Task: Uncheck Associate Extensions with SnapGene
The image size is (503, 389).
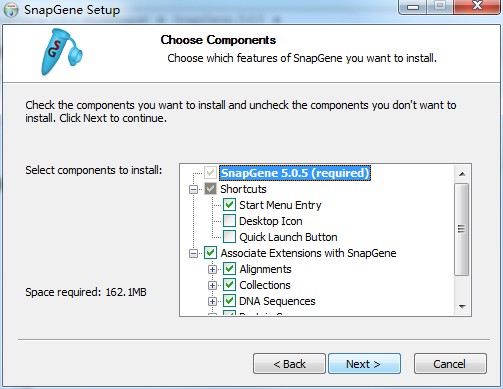Action: coord(210,253)
